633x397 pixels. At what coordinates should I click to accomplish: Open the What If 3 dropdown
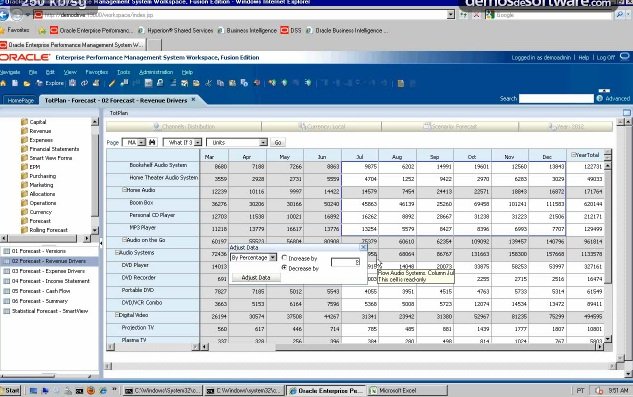(198, 142)
